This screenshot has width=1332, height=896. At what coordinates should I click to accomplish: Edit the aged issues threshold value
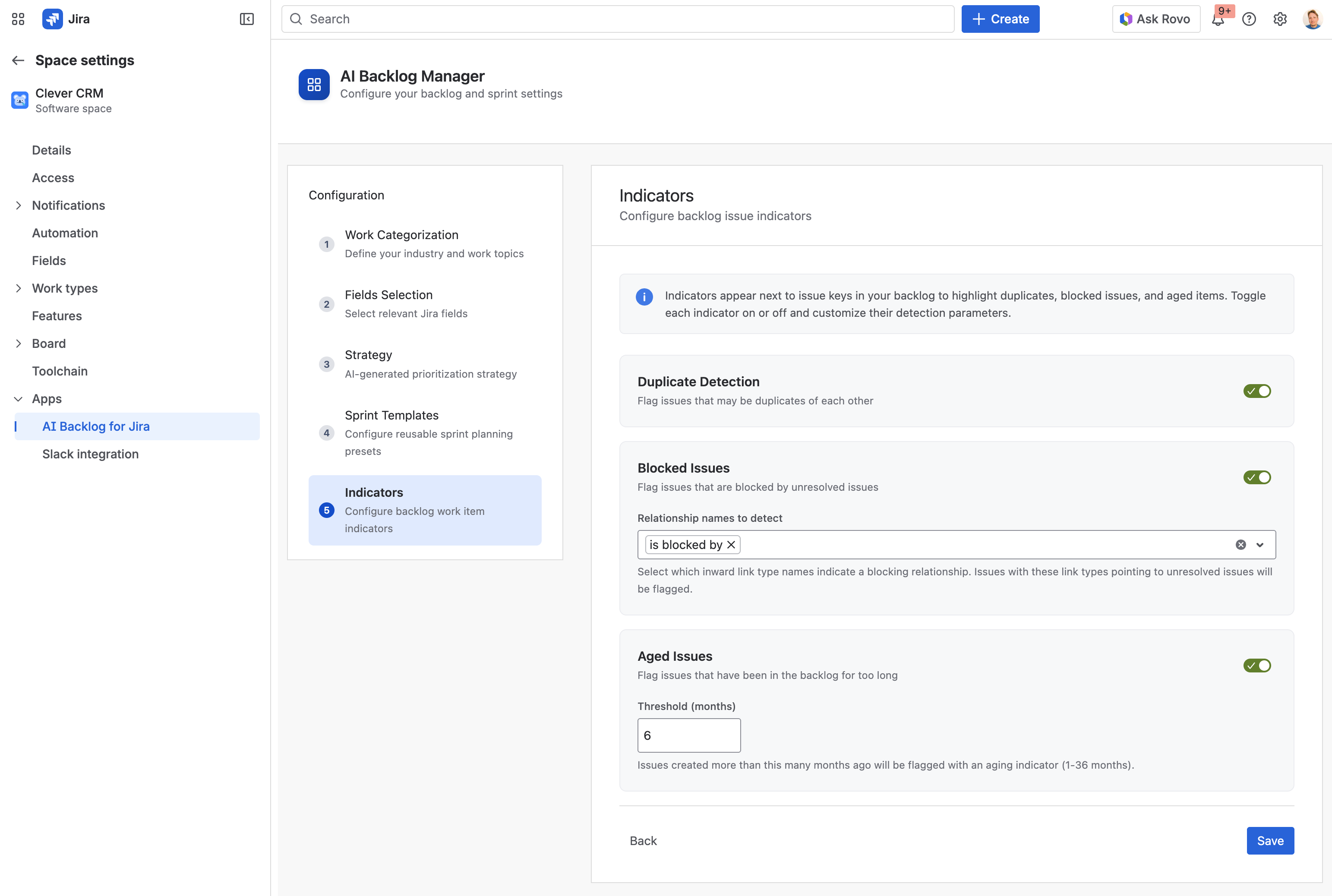click(688, 735)
